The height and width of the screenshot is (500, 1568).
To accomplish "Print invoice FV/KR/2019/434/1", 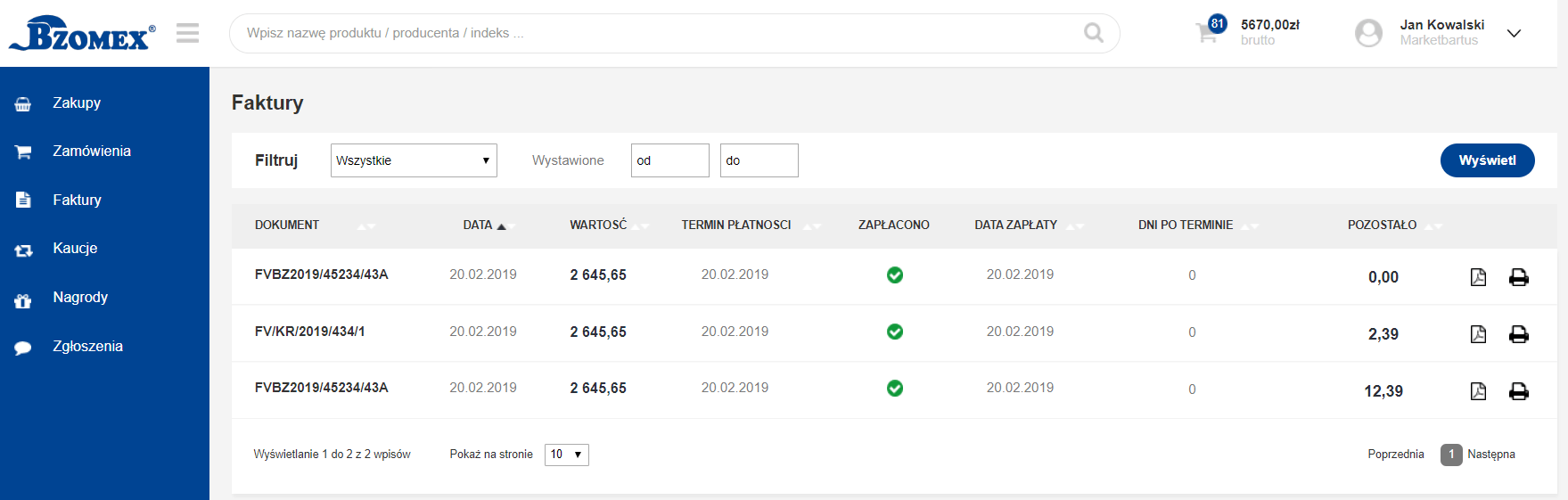I will 1519,334.
